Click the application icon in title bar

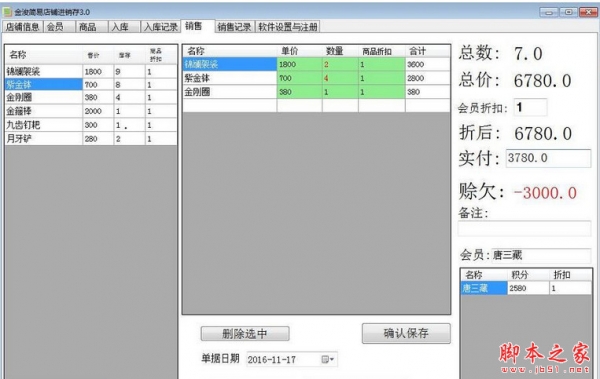tap(8, 12)
